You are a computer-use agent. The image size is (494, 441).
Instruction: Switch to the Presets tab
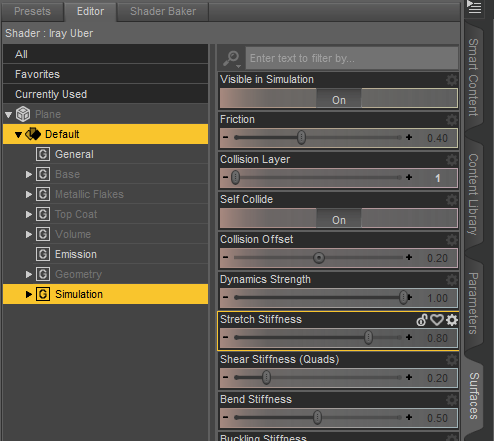pyautogui.click(x=32, y=11)
